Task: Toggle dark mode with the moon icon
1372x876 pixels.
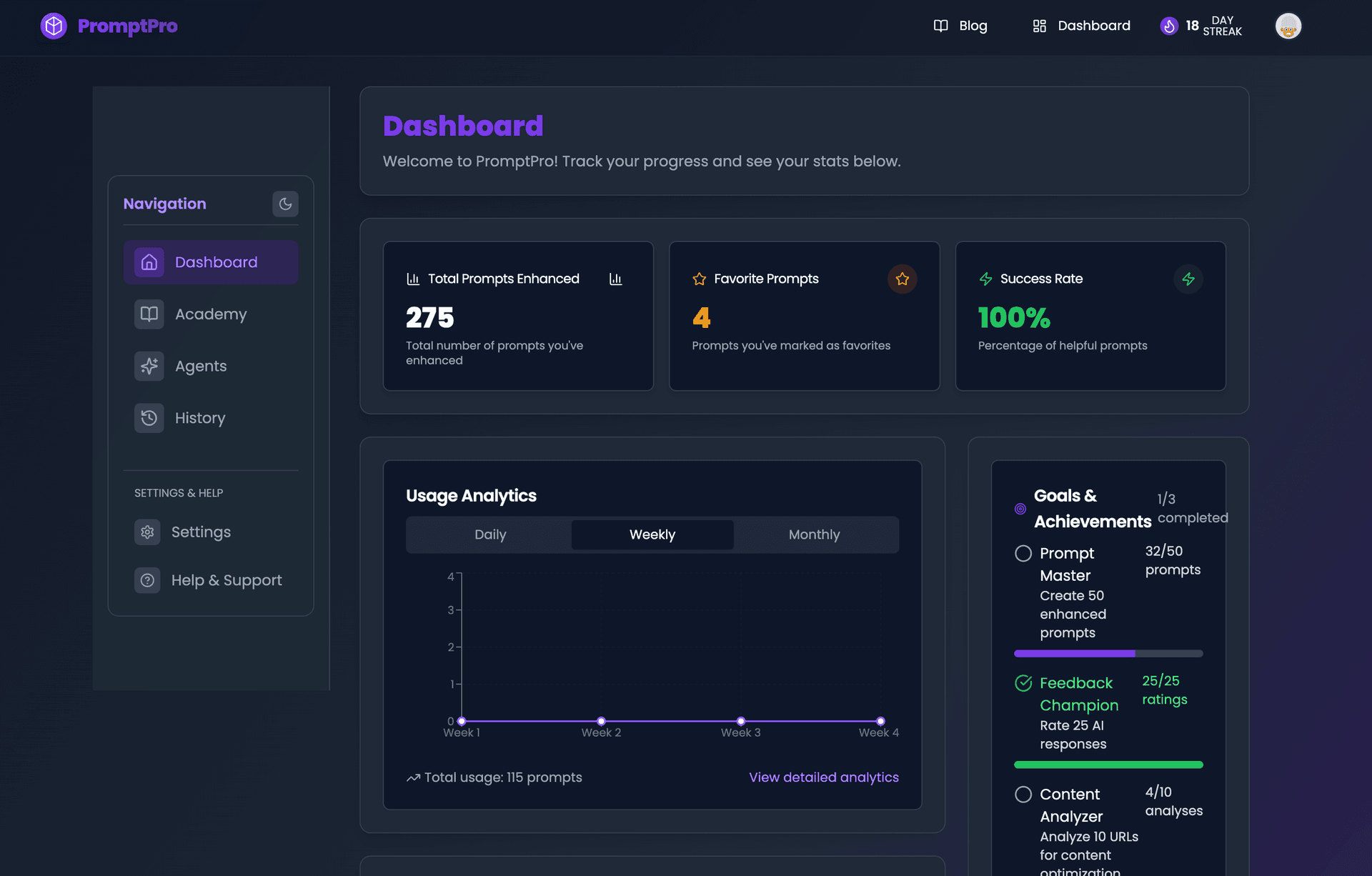Action: click(285, 204)
